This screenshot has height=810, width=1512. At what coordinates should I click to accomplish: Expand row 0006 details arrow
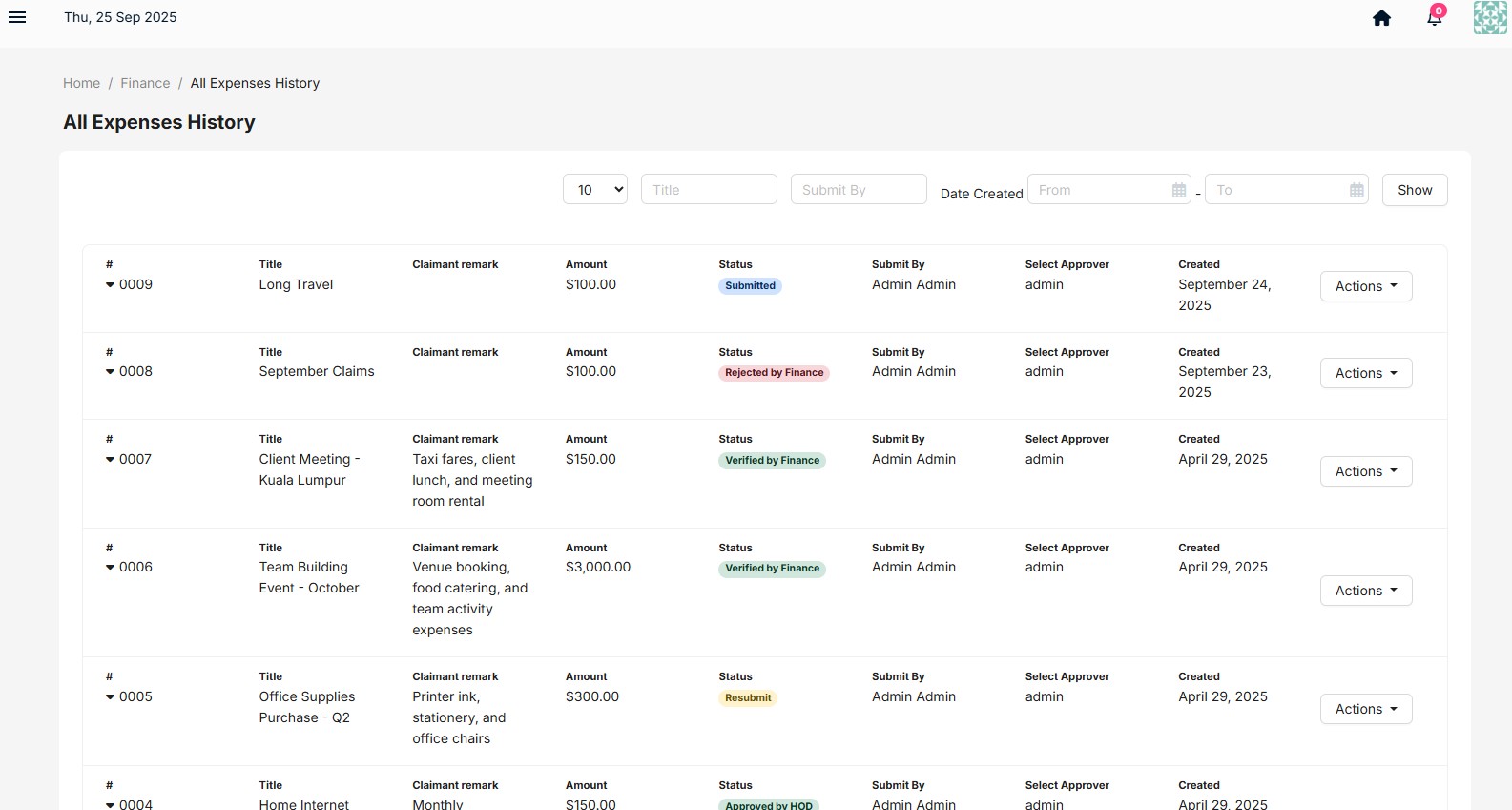110,568
